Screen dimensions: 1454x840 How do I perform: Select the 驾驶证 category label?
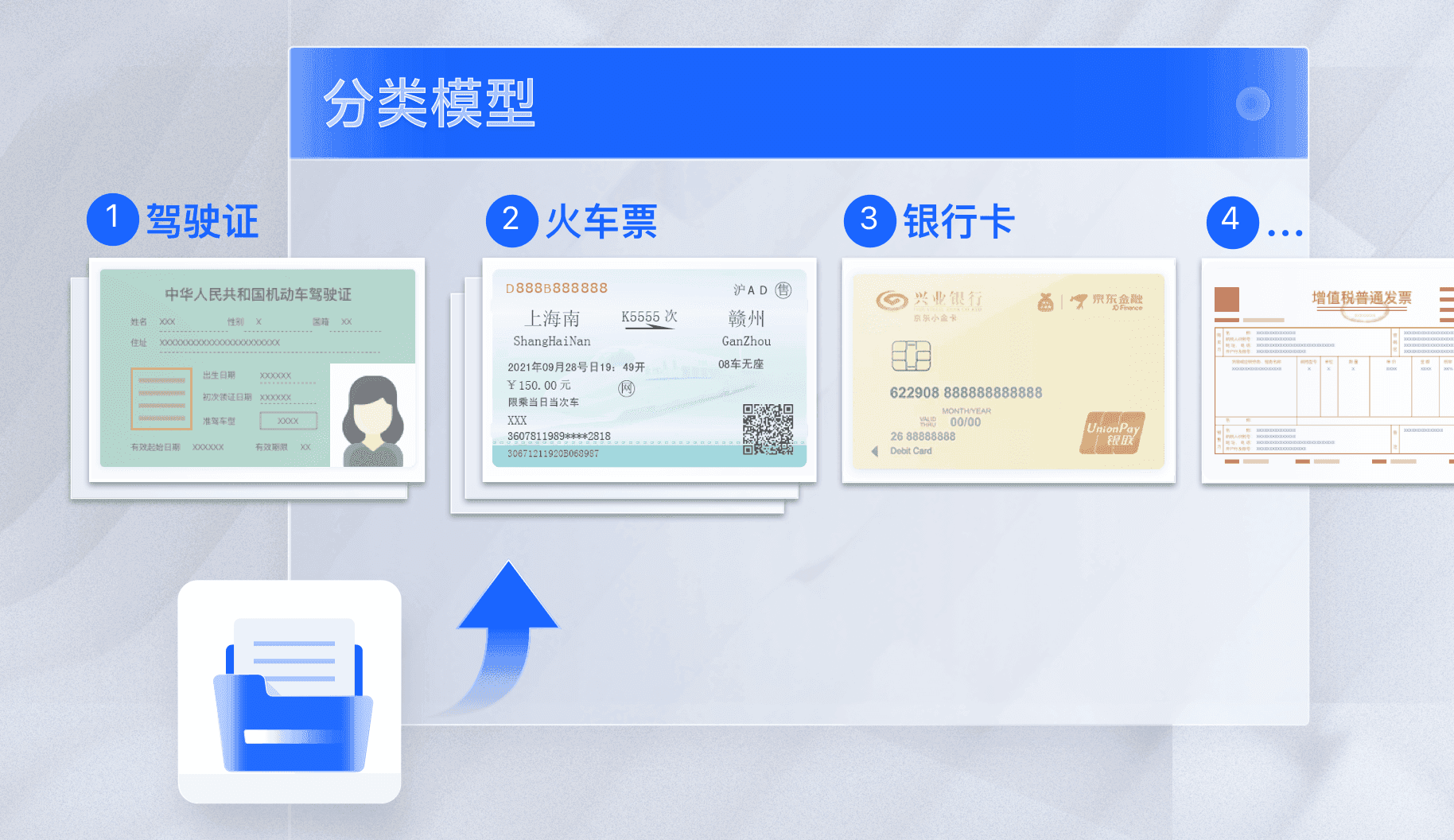pos(202,220)
